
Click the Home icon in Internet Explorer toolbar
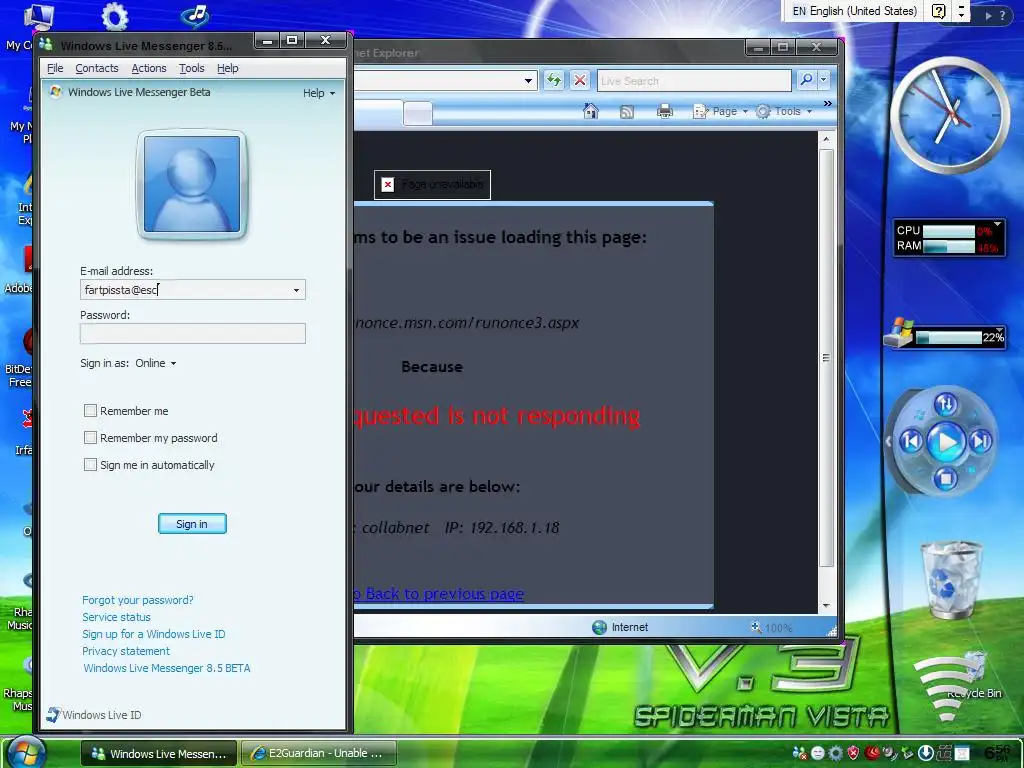pyautogui.click(x=591, y=112)
